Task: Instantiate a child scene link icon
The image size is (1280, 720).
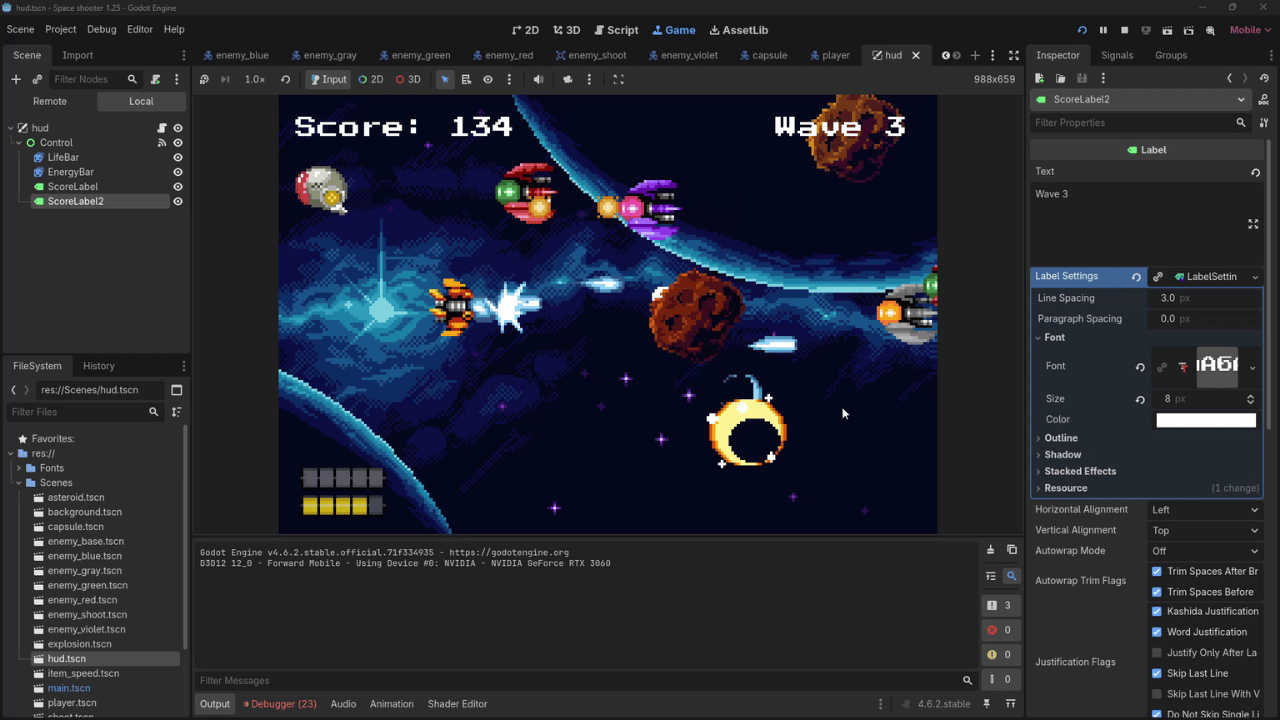Action: (x=37, y=79)
